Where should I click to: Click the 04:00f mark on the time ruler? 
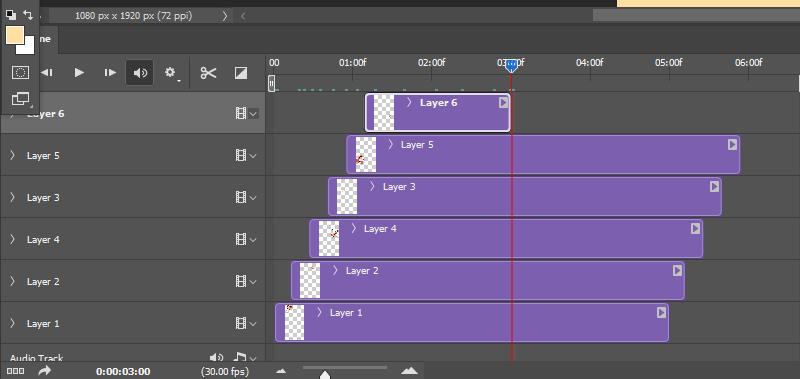(x=590, y=62)
